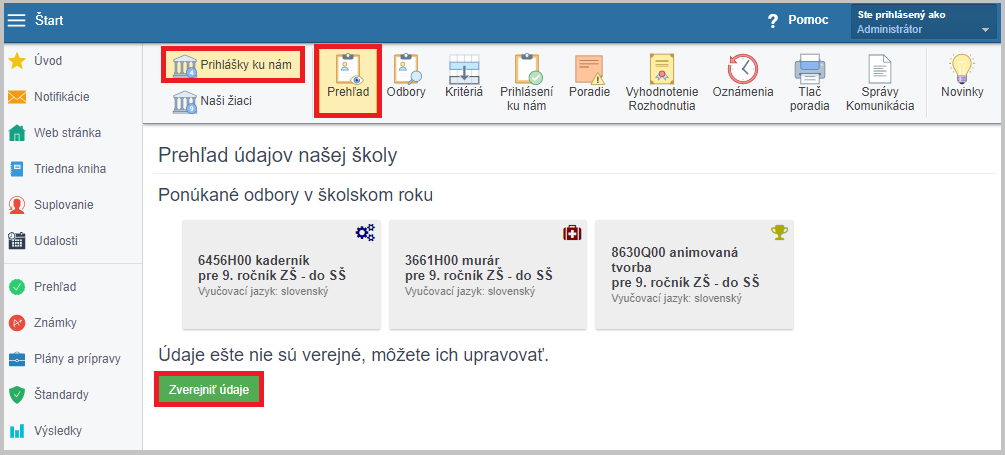Open the hamburger menu next to Štart
This screenshot has width=1005, height=455.
16,21
